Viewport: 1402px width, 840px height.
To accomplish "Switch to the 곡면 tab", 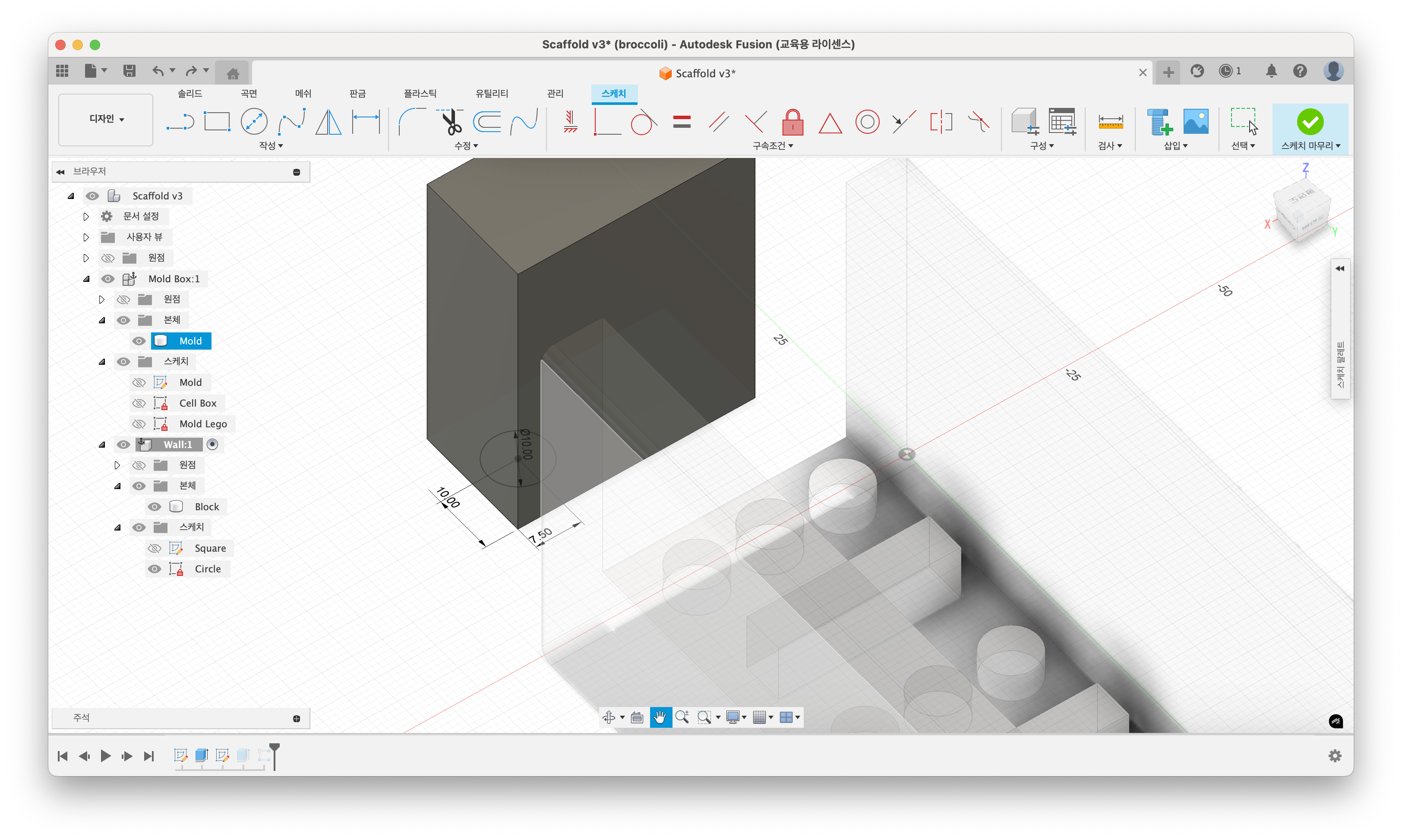I will (249, 93).
